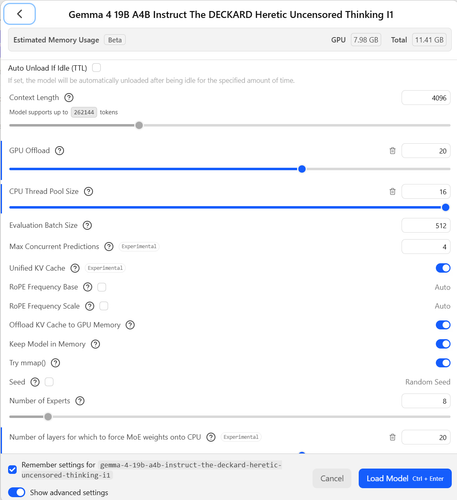457x500 pixels.
Task: Focus the Context Length input field
Action: tap(426, 98)
